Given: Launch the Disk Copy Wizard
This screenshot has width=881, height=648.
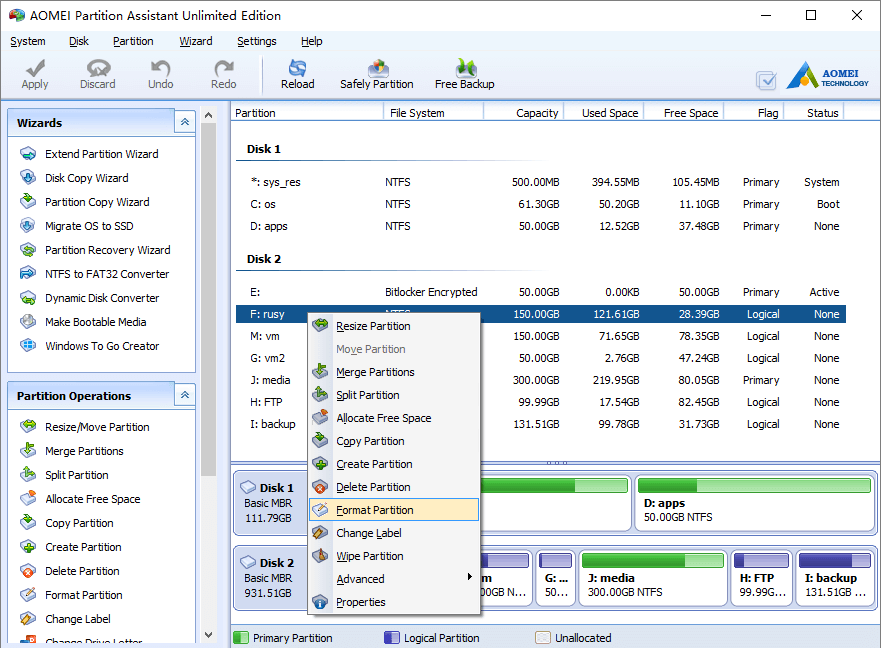Looking at the screenshot, I should [74, 178].
